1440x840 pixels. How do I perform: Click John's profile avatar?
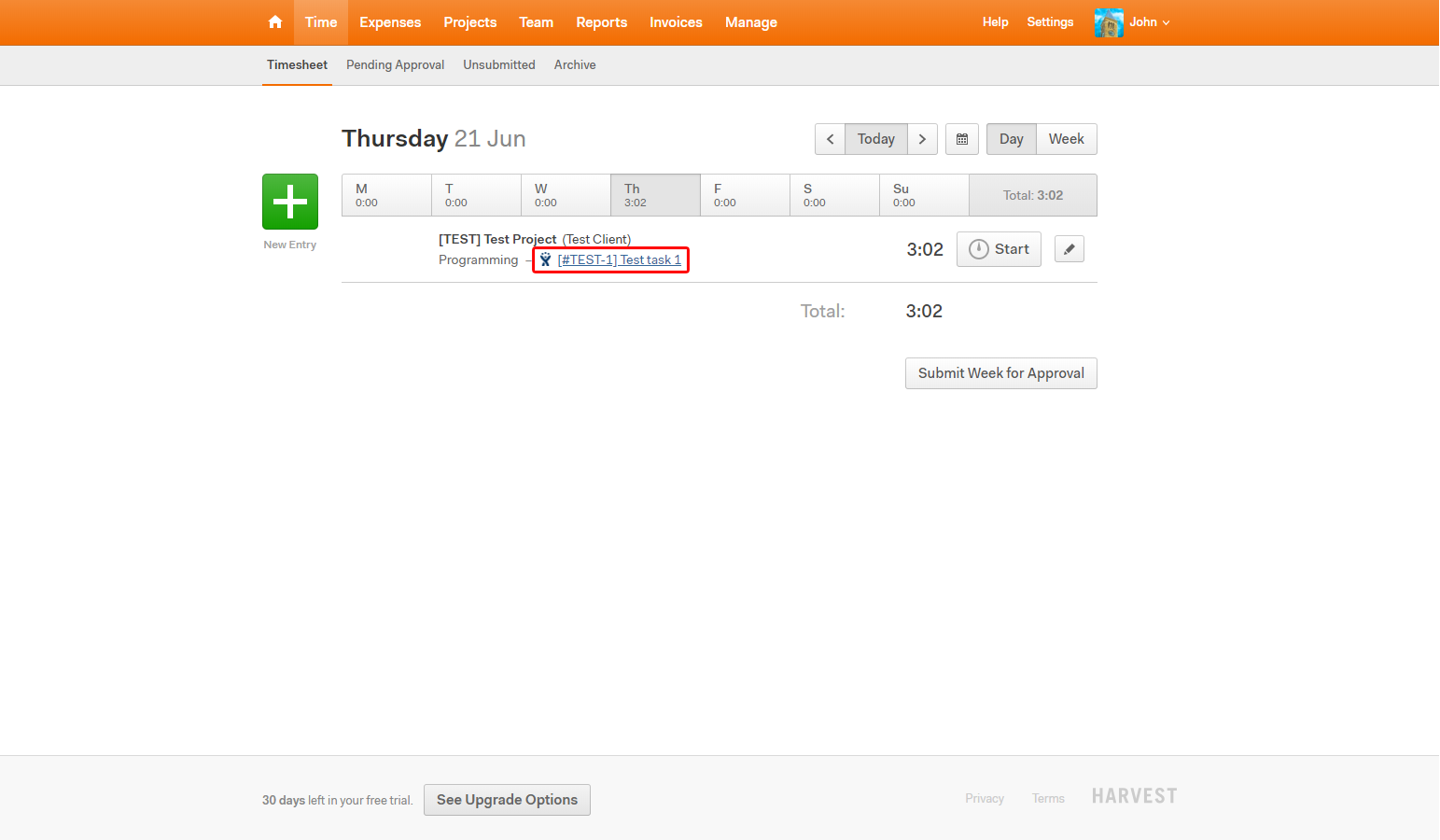click(x=1109, y=22)
